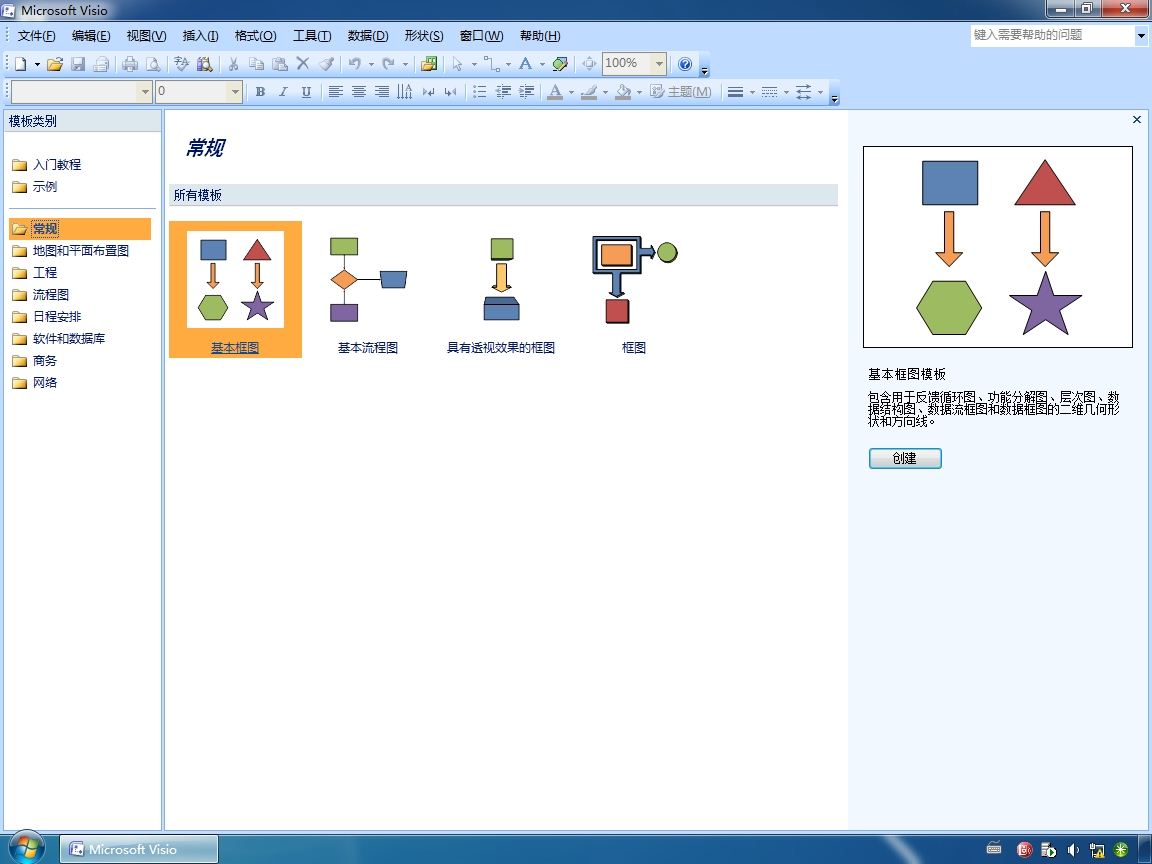Apply the Fill Color bucket swatch
This screenshot has height=864, width=1152.
(623, 92)
